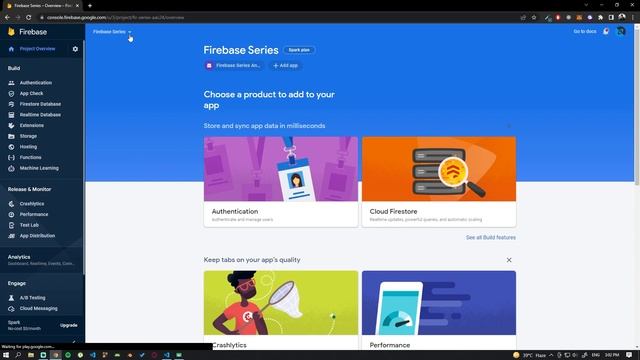Open Chrome three-dot menu
The height and width of the screenshot is (360, 640).
pyautogui.click(x=633, y=18)
